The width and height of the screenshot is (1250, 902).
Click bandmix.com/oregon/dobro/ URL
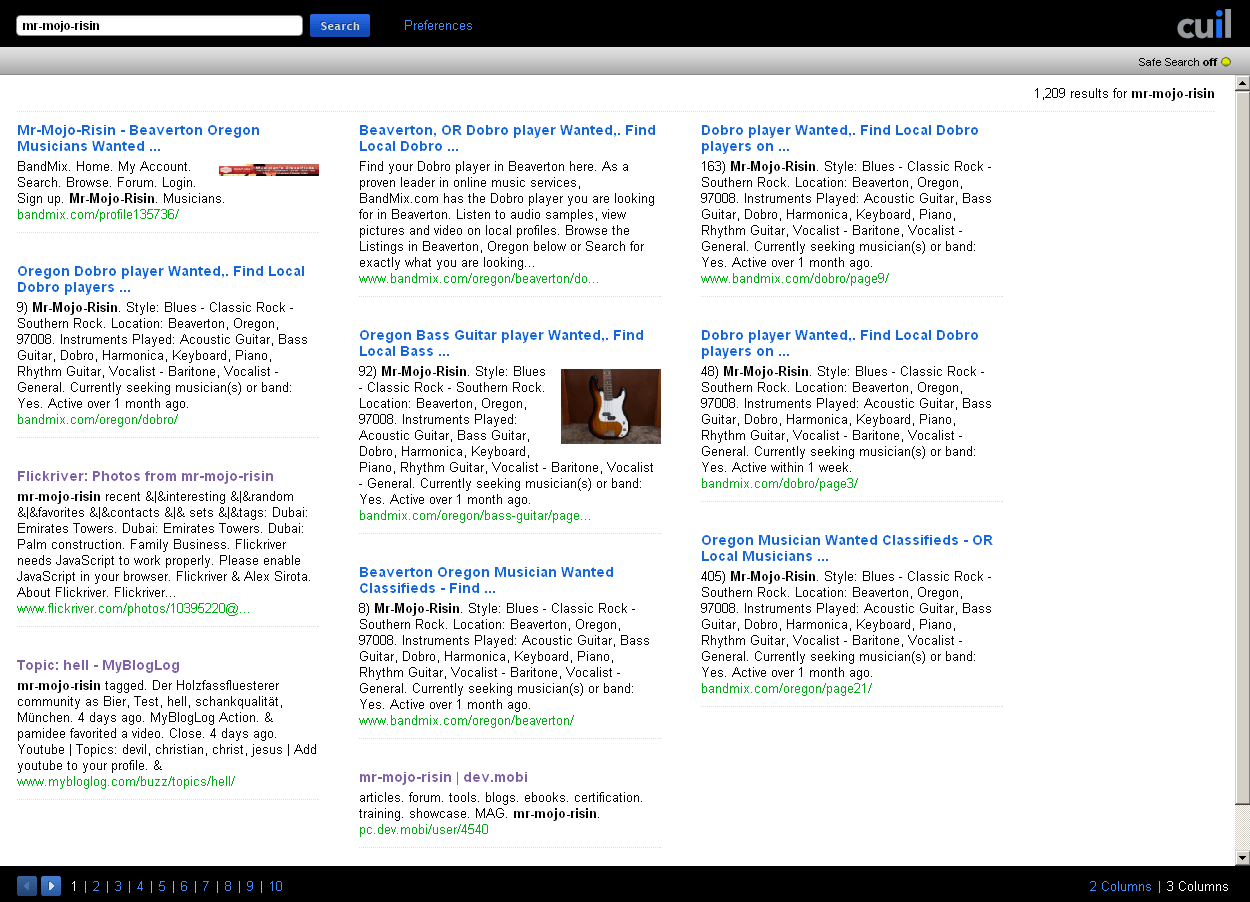[x=98, y=420]
